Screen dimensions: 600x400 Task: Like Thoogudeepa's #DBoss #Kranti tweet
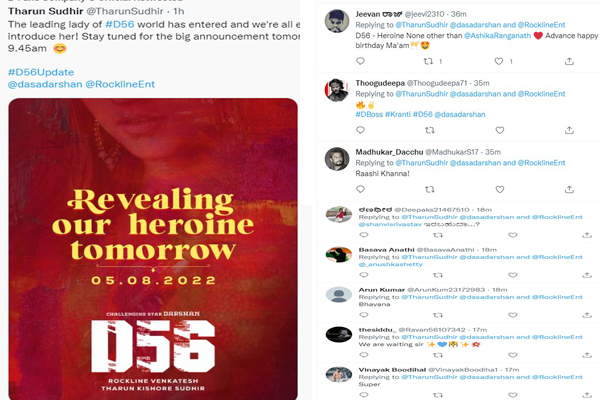[500, 130]
